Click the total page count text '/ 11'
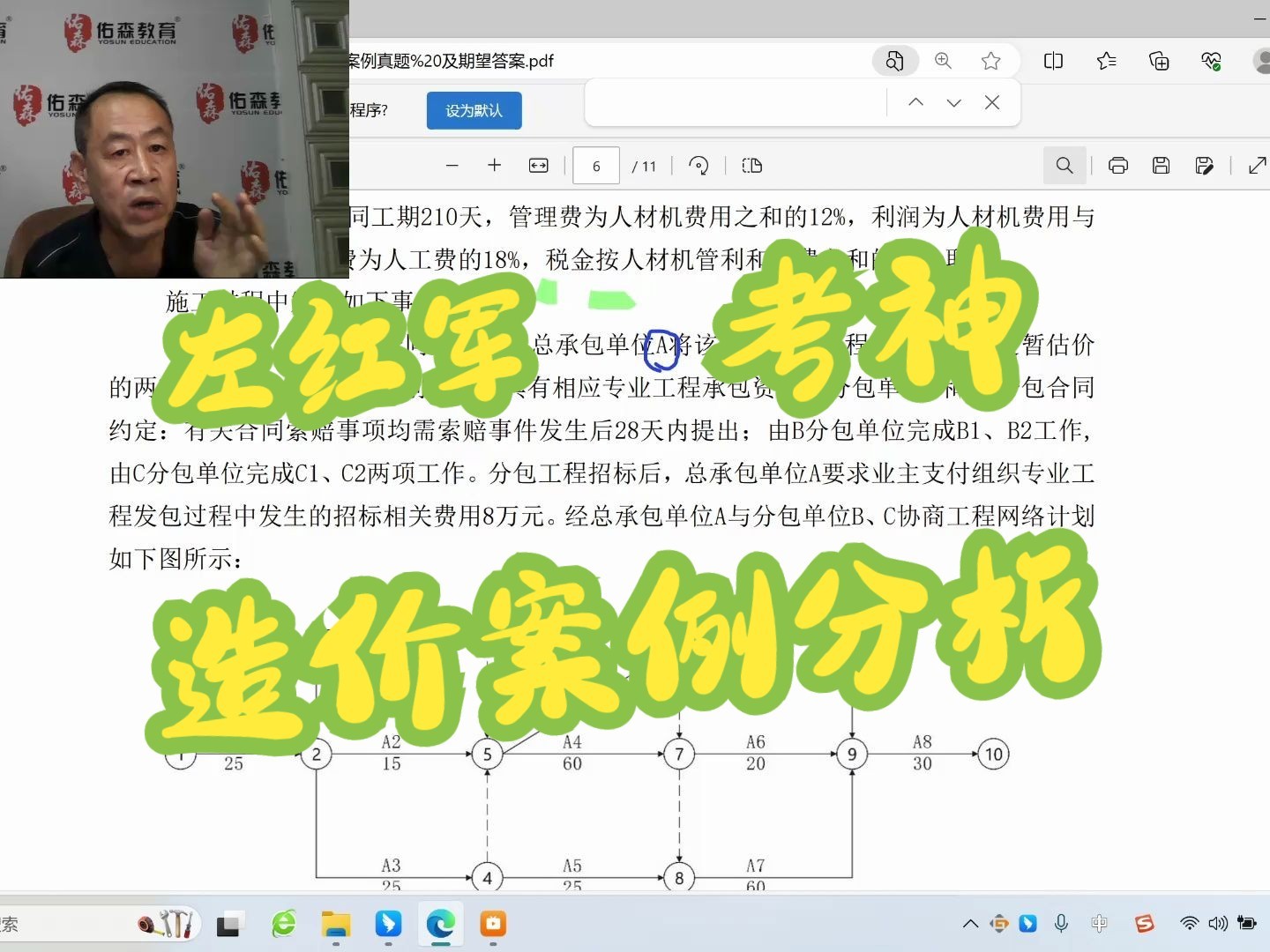Screen dimensions: 1270x952 coord(644,166)
